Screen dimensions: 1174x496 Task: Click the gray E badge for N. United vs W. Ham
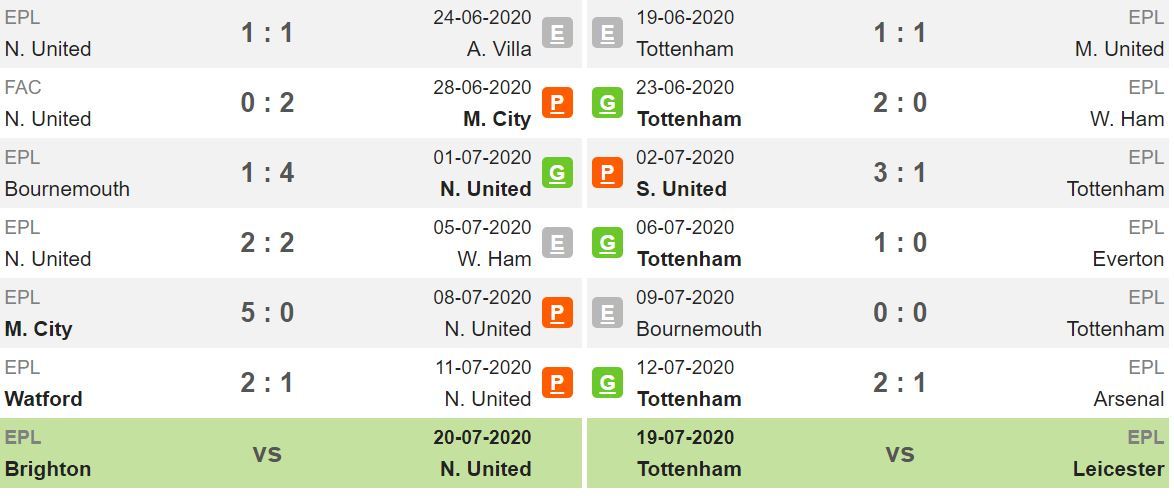[x=558, y=243]
